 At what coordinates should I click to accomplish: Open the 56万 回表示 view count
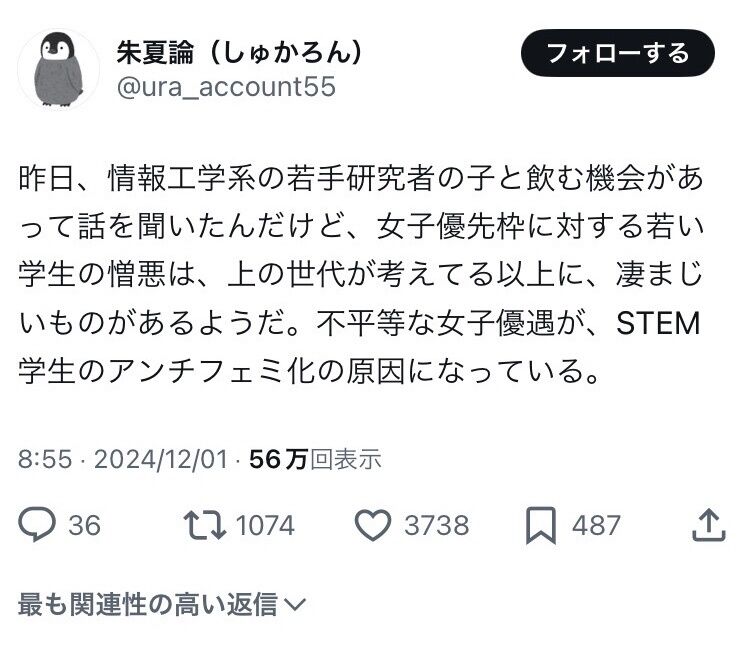coord(315,459)
